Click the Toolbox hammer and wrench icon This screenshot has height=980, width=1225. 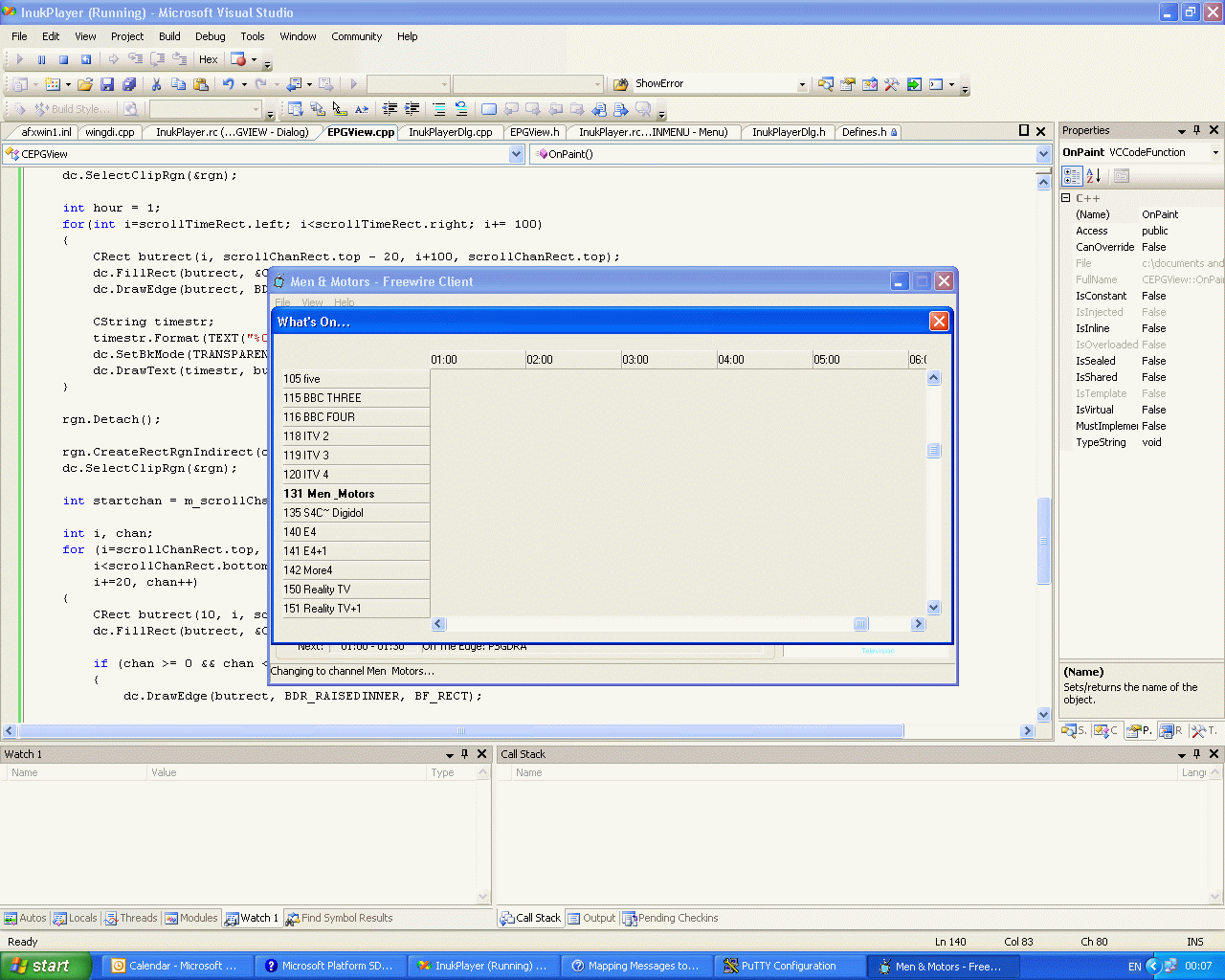point(891,84)
